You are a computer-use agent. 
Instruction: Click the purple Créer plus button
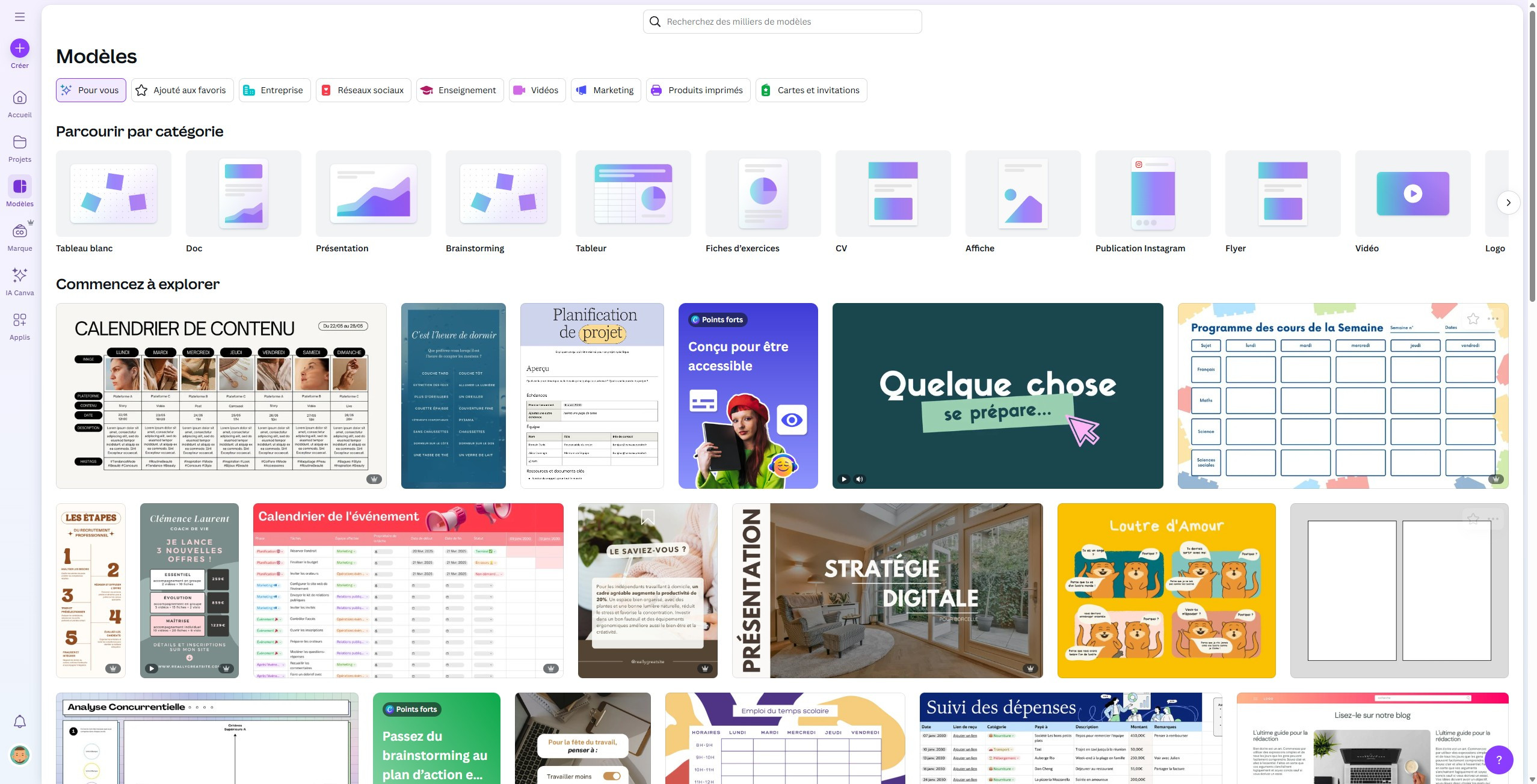pos(20,48)
